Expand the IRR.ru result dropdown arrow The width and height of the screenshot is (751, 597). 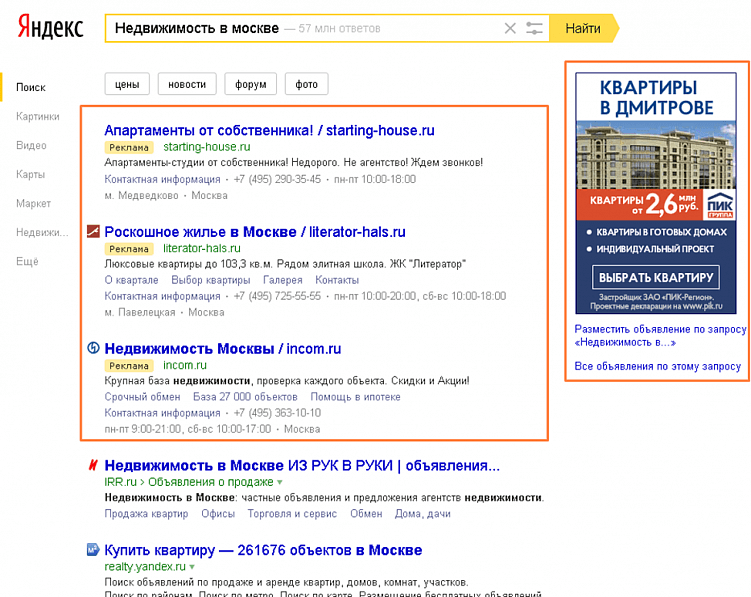pos(280,482)
